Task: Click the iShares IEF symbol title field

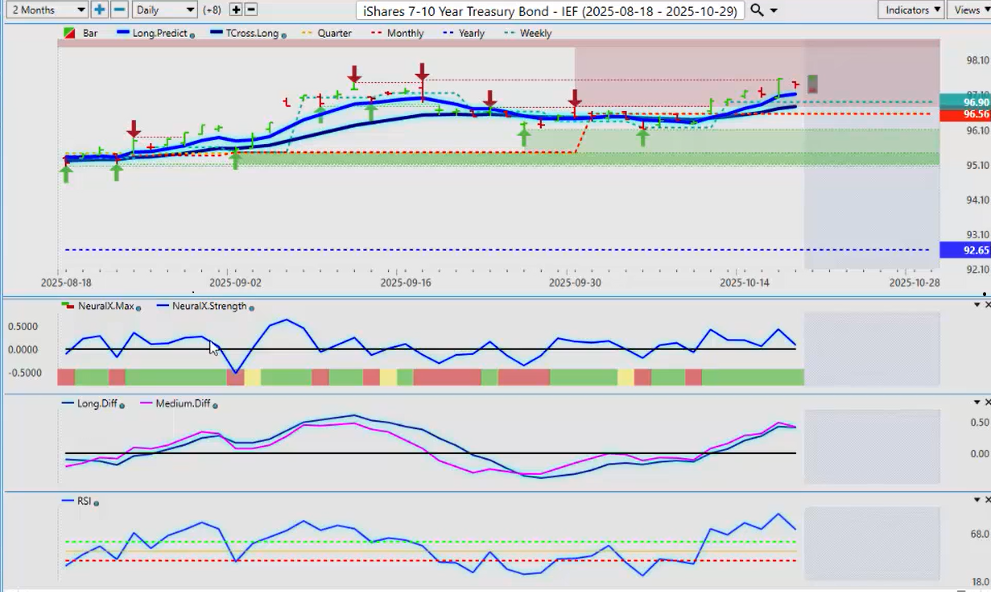Action: [x=550, y=9]
